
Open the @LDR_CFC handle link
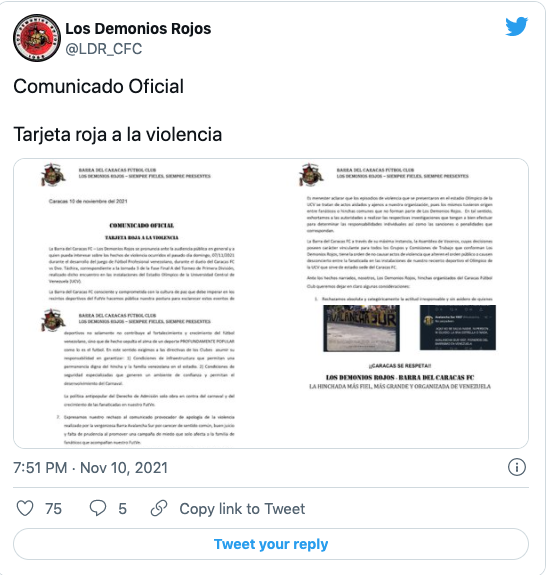coord(103,49)
